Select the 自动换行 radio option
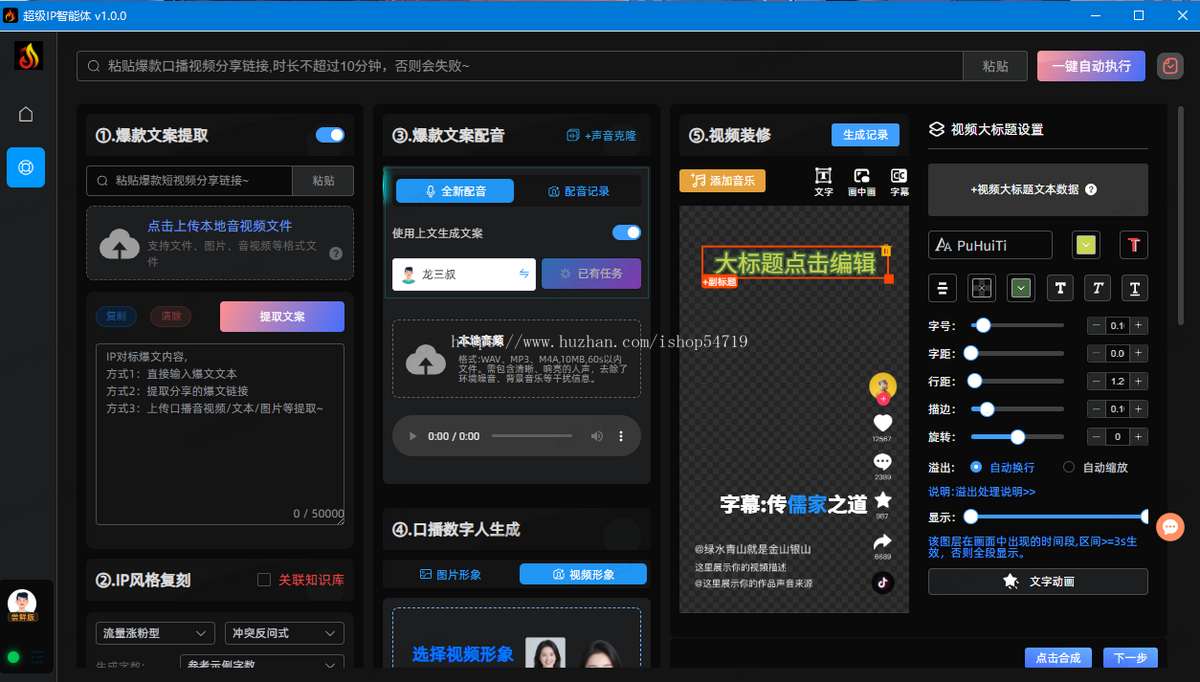The width and height of the screenshot is (1200, 682). click(x=976, y=467)
